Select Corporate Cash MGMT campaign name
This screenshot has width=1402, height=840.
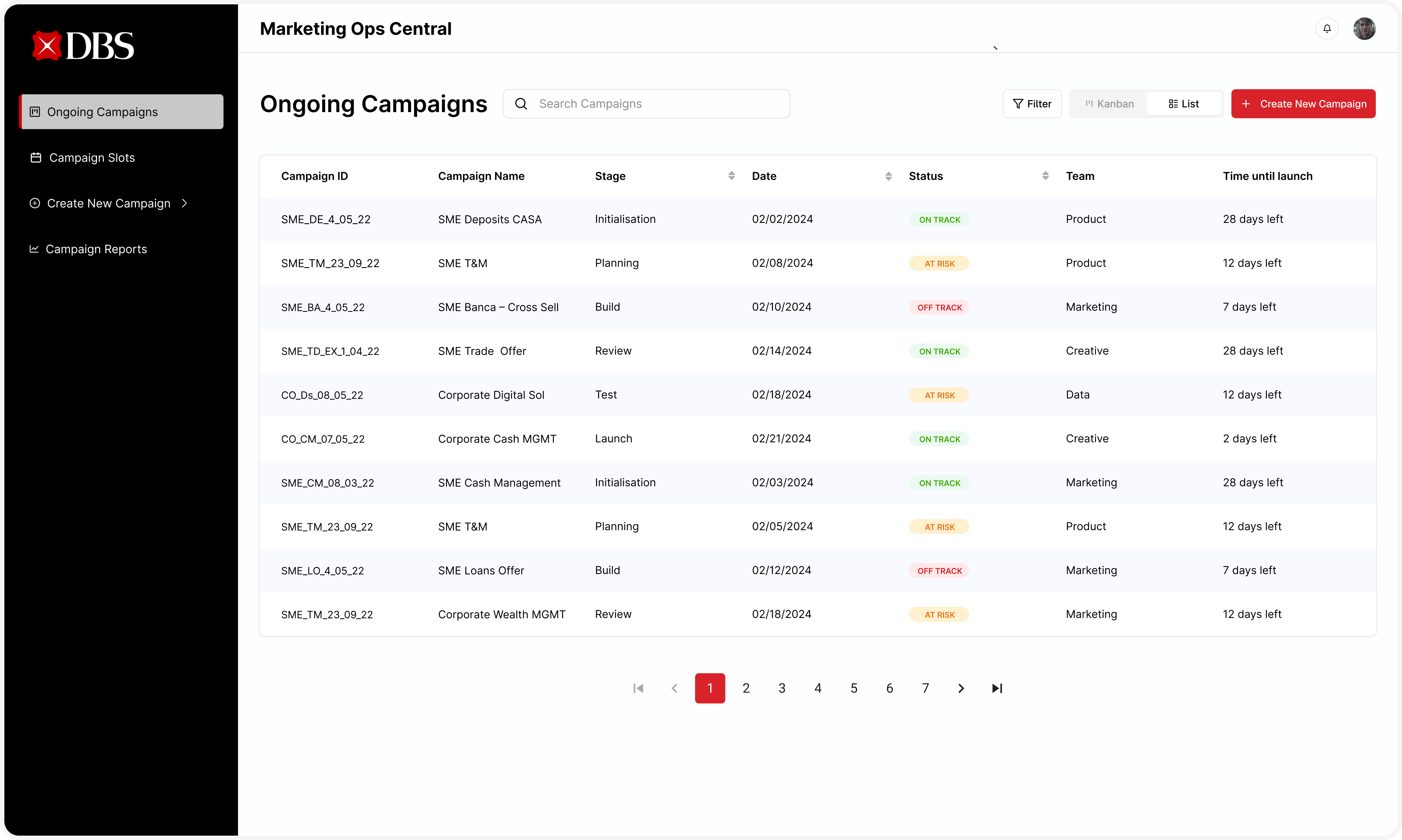pyautogui.click(x=497, y=439)
